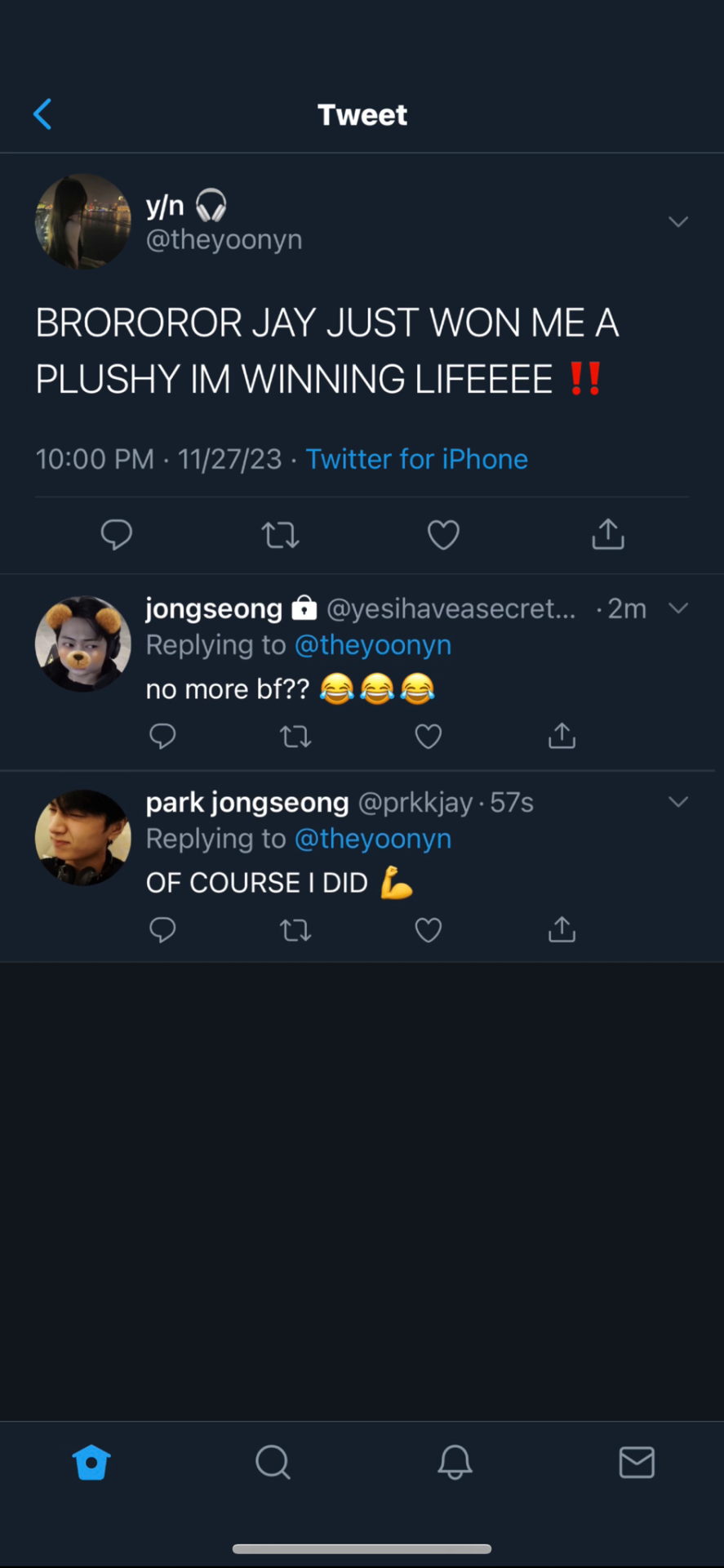Go to the Home tab
The image size is (724, 1568).
(91, 1463)
